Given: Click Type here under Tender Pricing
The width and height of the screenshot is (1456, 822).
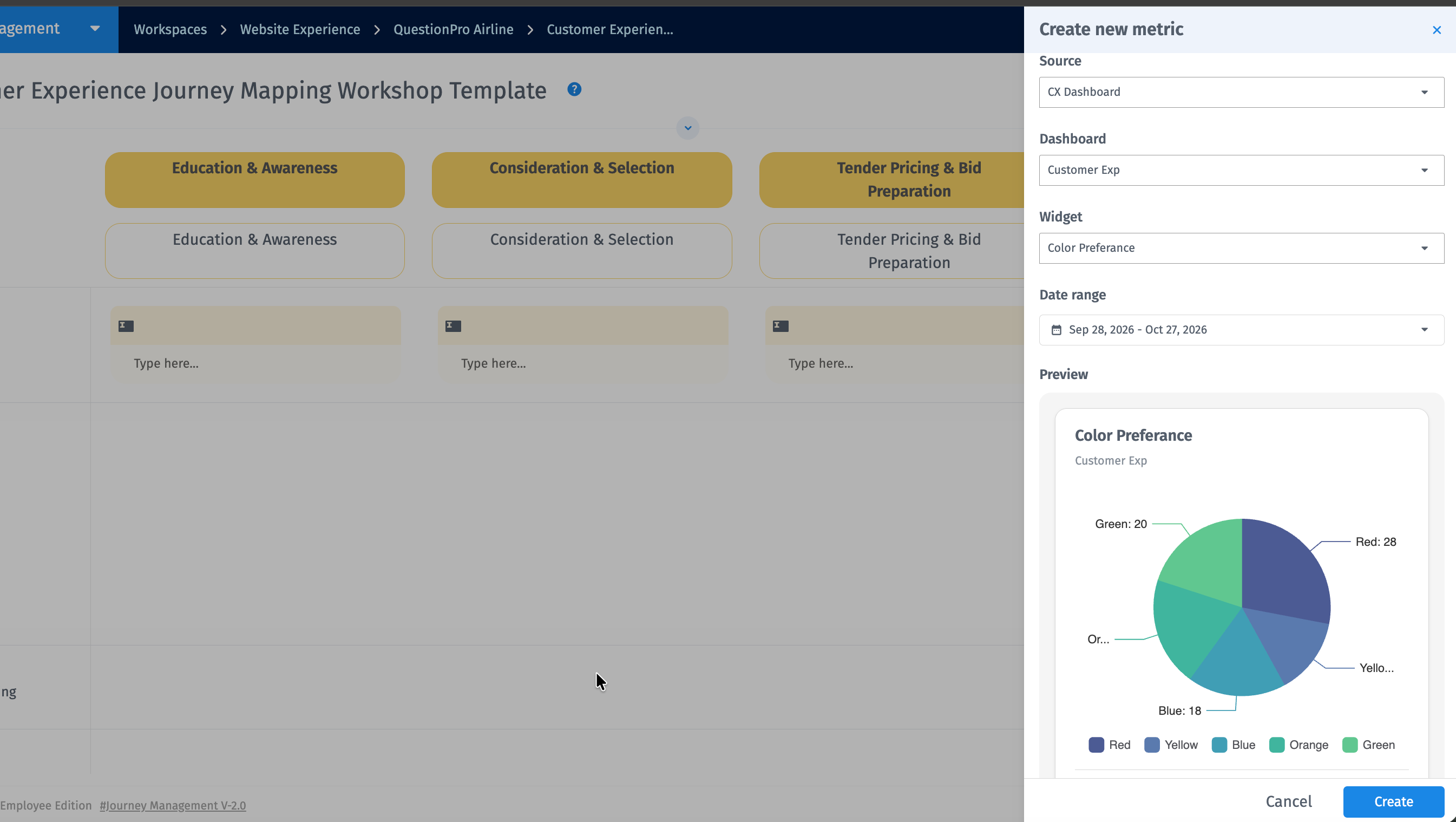Looking at the screenshot, I should point(821,363).
